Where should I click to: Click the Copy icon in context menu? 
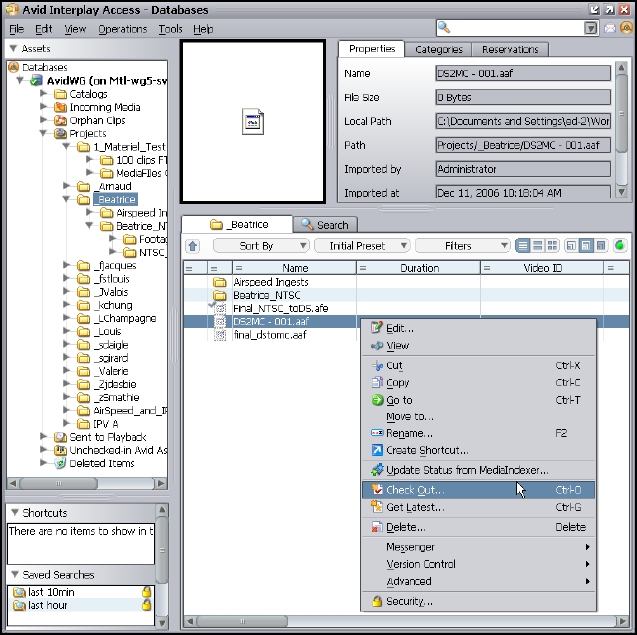click(377, 382)
